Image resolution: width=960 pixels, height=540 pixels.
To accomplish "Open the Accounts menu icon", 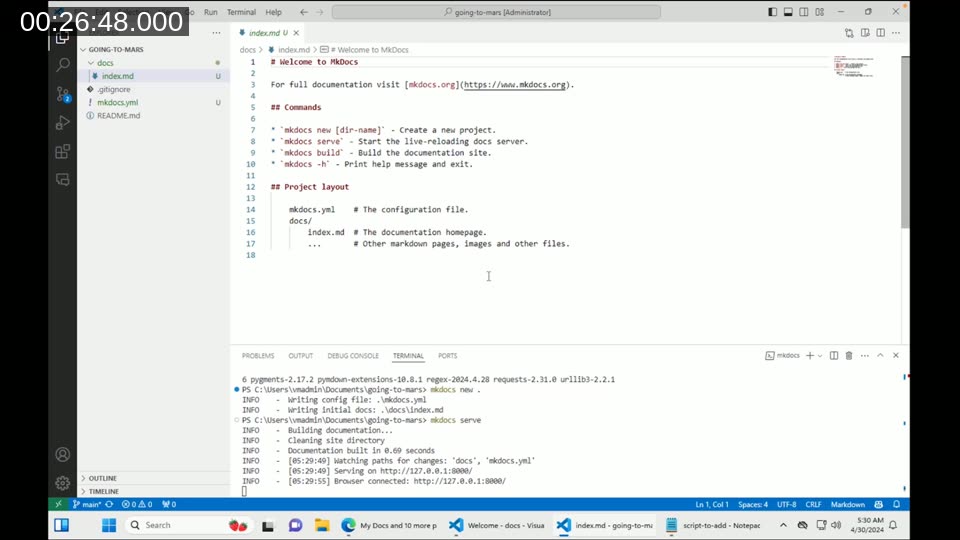I will point(62,454).
